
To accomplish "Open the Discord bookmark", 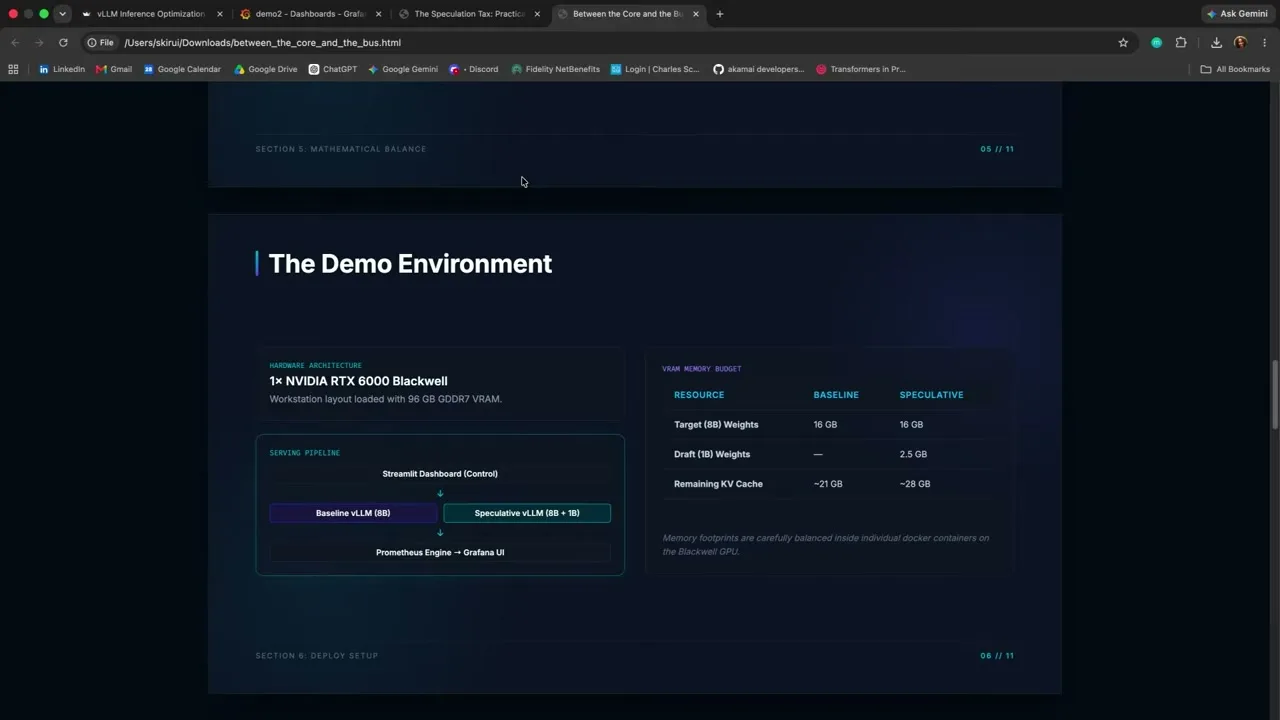I will pos(474,69).
